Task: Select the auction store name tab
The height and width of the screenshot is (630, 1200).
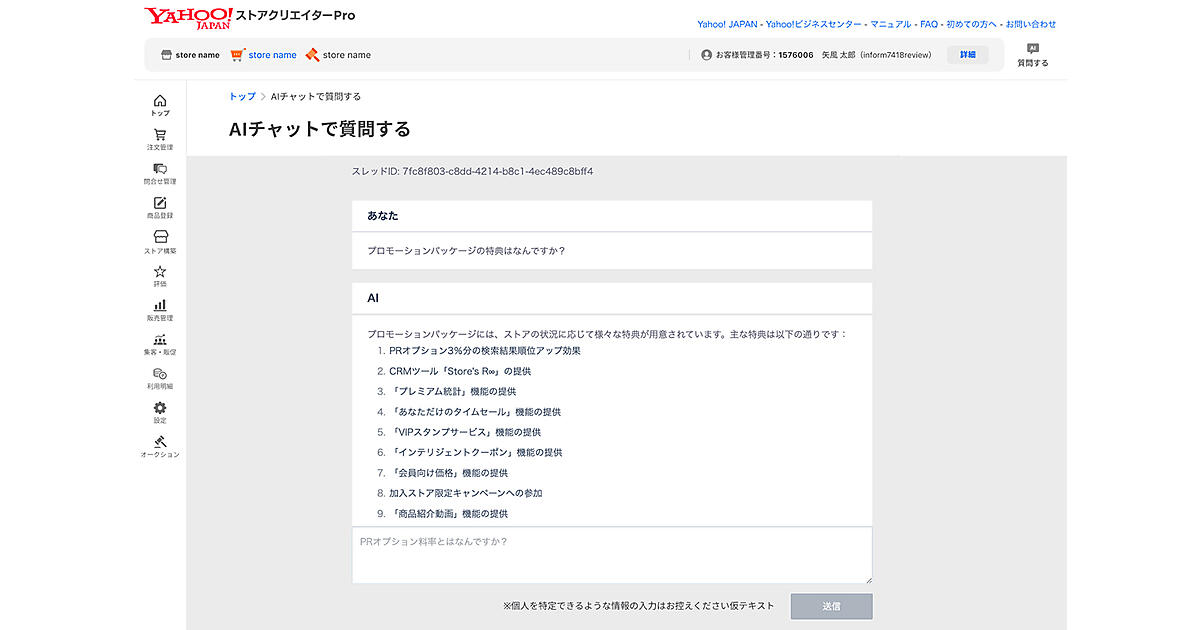Action: click(x=338, y=55)
